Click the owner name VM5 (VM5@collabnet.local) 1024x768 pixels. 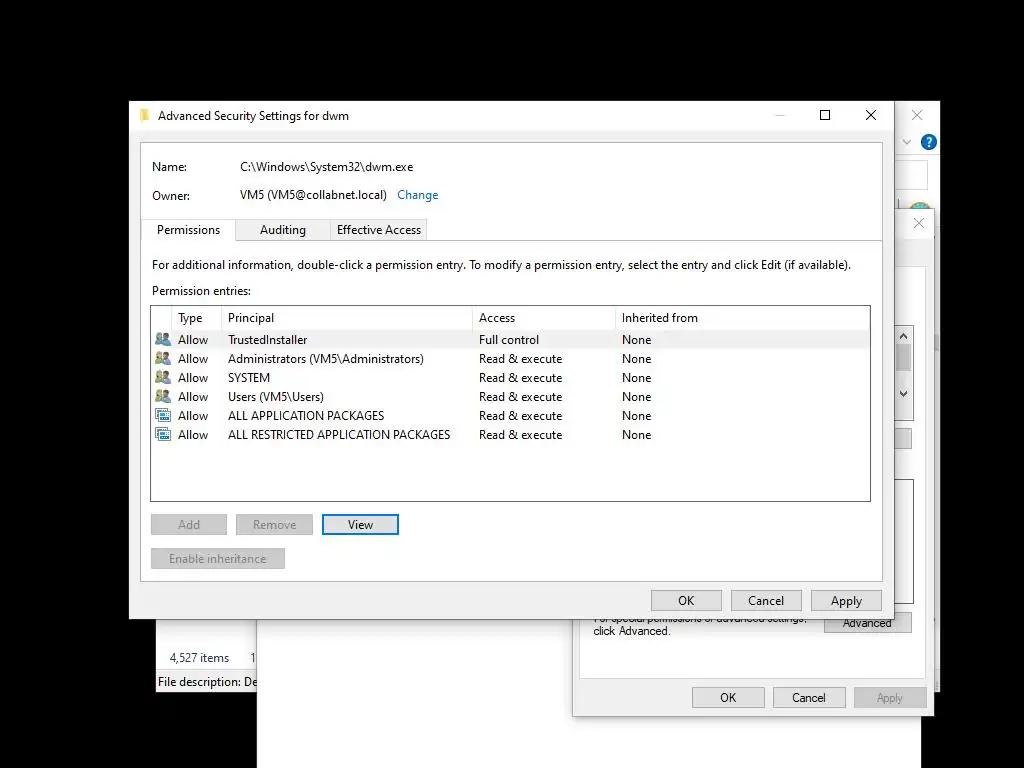pos(313,195)
